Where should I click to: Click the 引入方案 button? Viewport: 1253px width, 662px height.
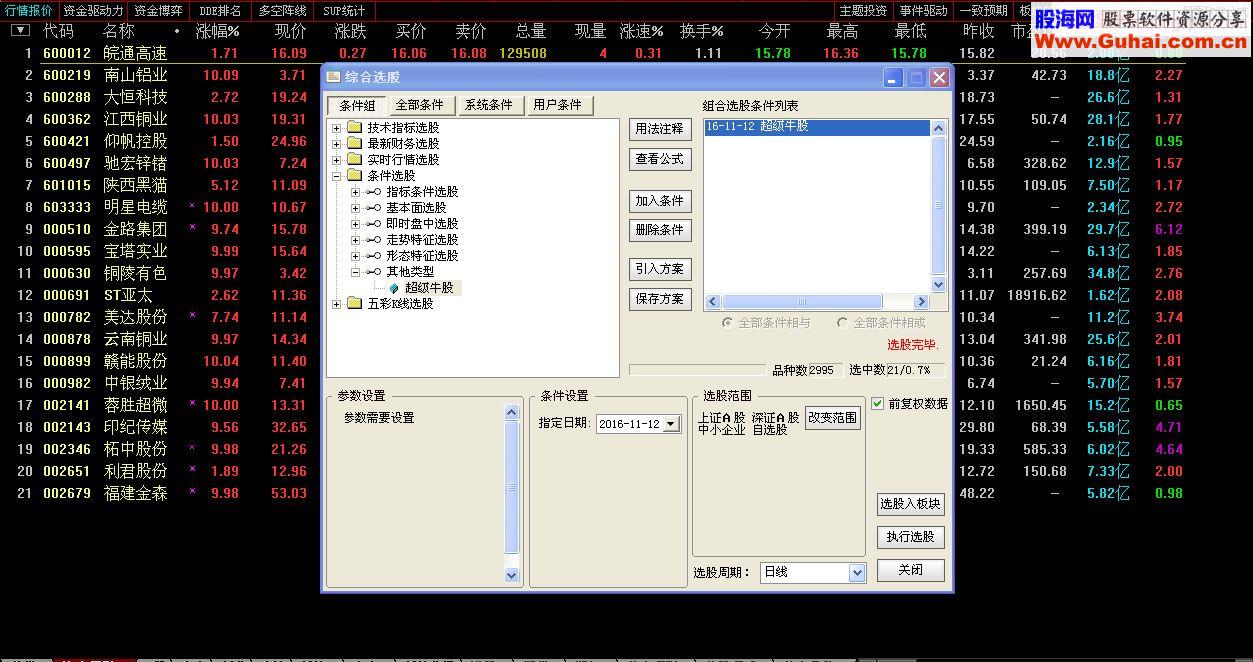click(660, 269)
